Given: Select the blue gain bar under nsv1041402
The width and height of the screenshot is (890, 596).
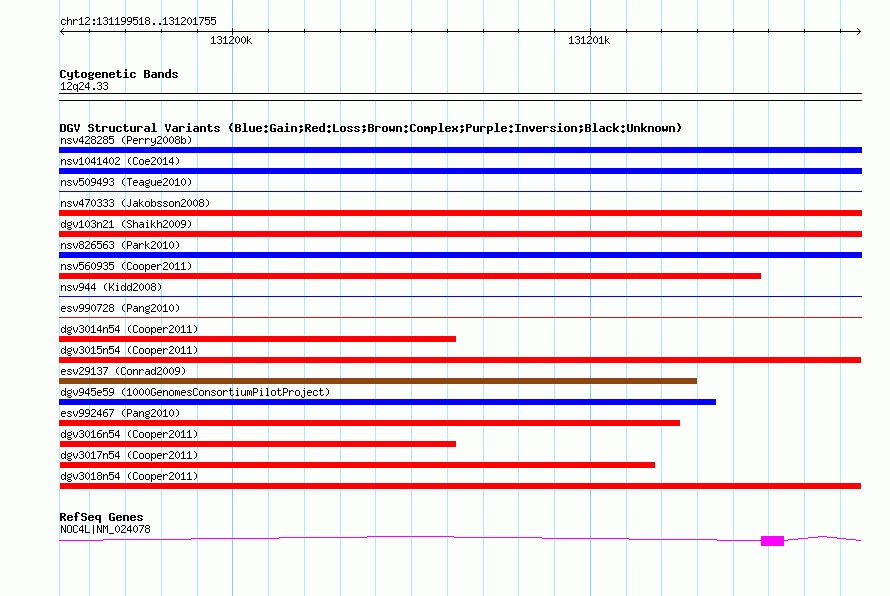Looking at the screenshot, I should pyautogui.click(x=460, y=171).
